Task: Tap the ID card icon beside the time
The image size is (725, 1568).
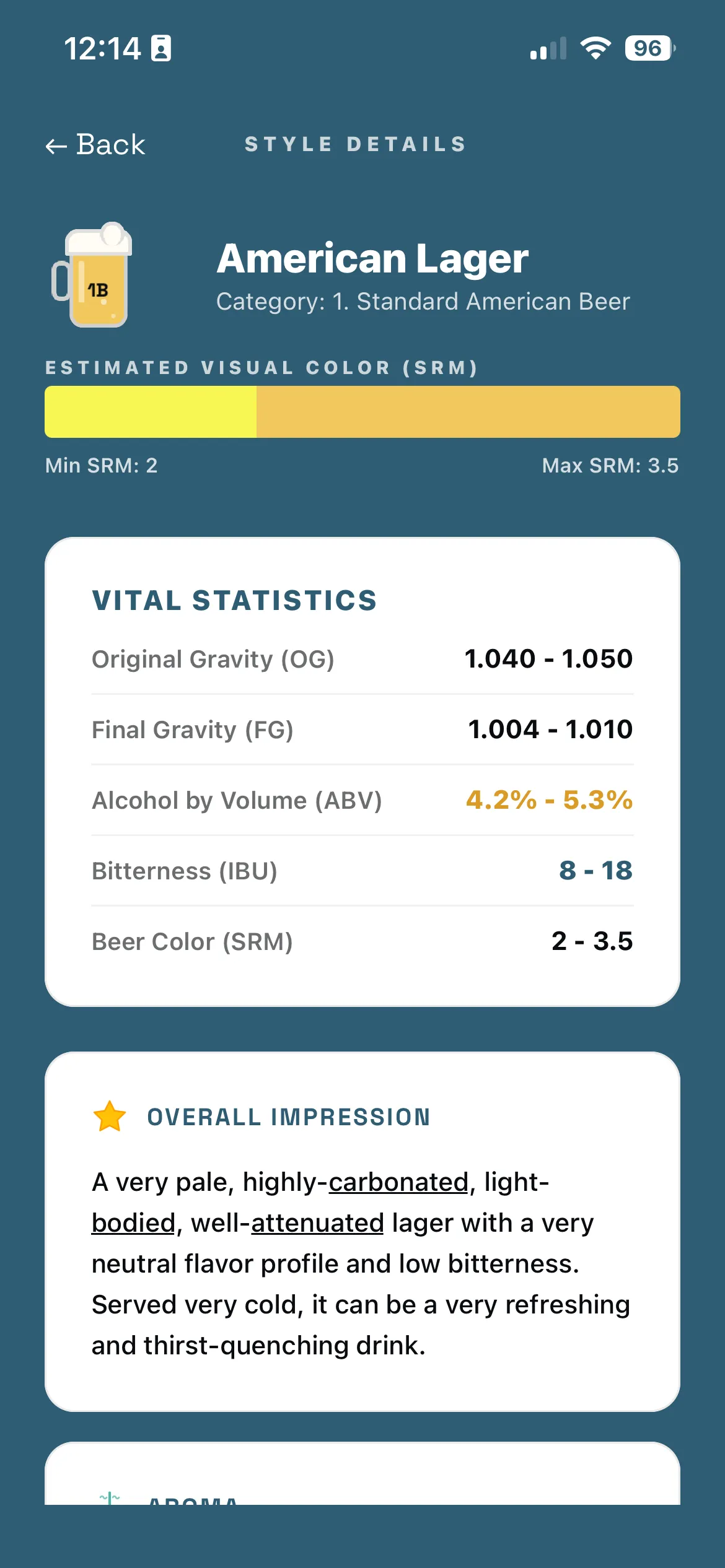Action: pyautogui.click(x=161, y=48)
